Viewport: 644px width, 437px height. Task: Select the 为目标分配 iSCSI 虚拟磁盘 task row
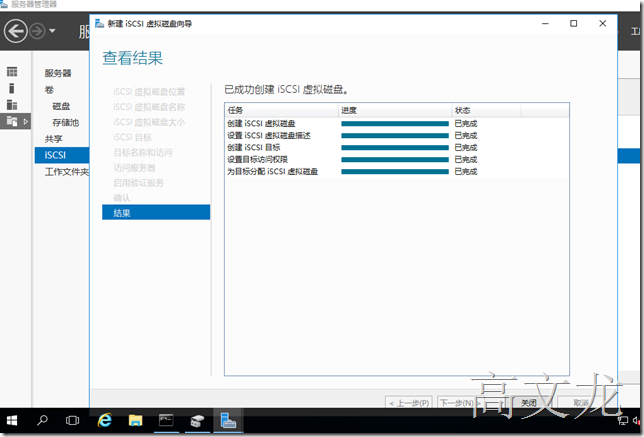click(397, 171)
